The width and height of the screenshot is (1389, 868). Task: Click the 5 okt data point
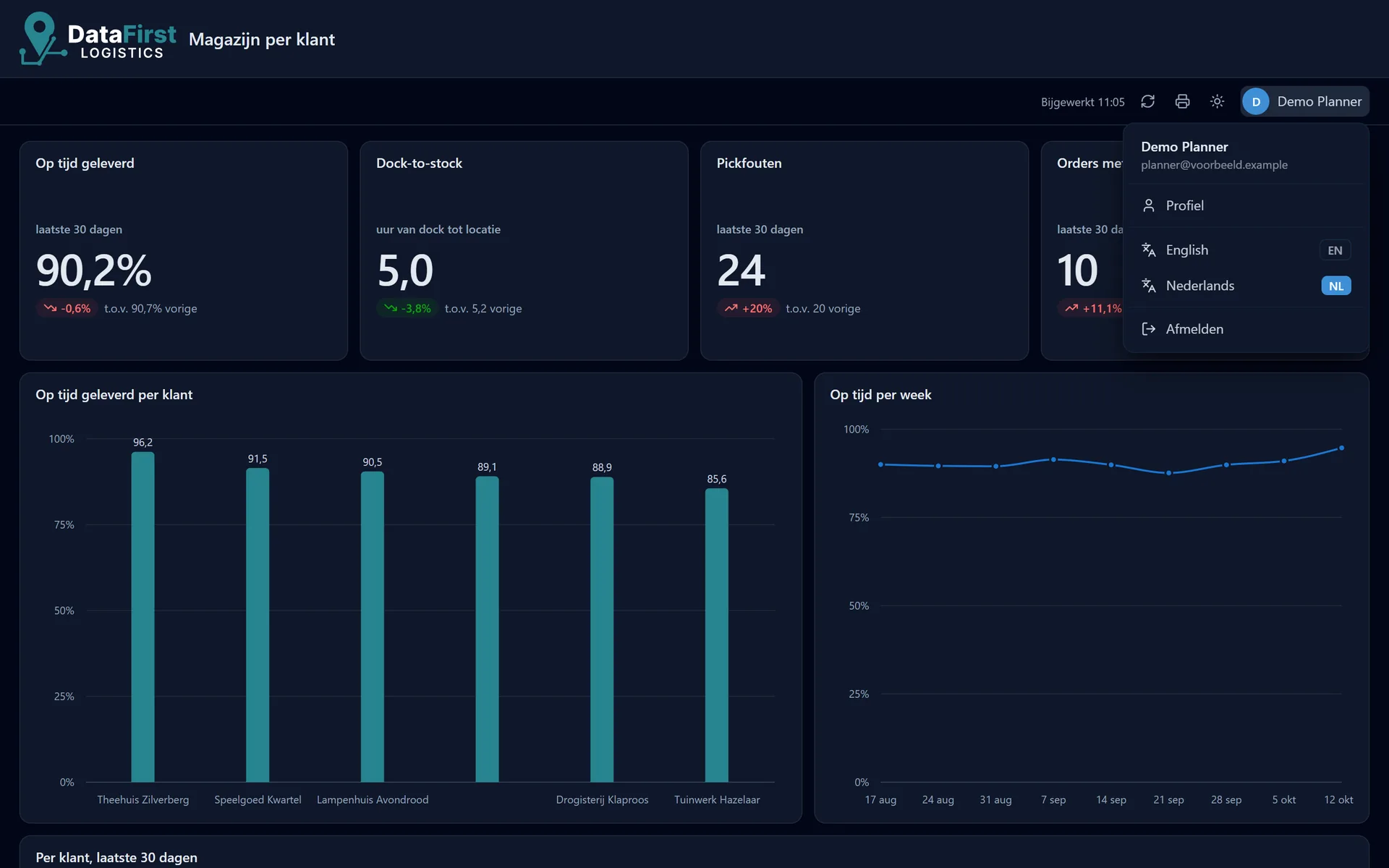pyautogui.click(x=1284, y=461)
